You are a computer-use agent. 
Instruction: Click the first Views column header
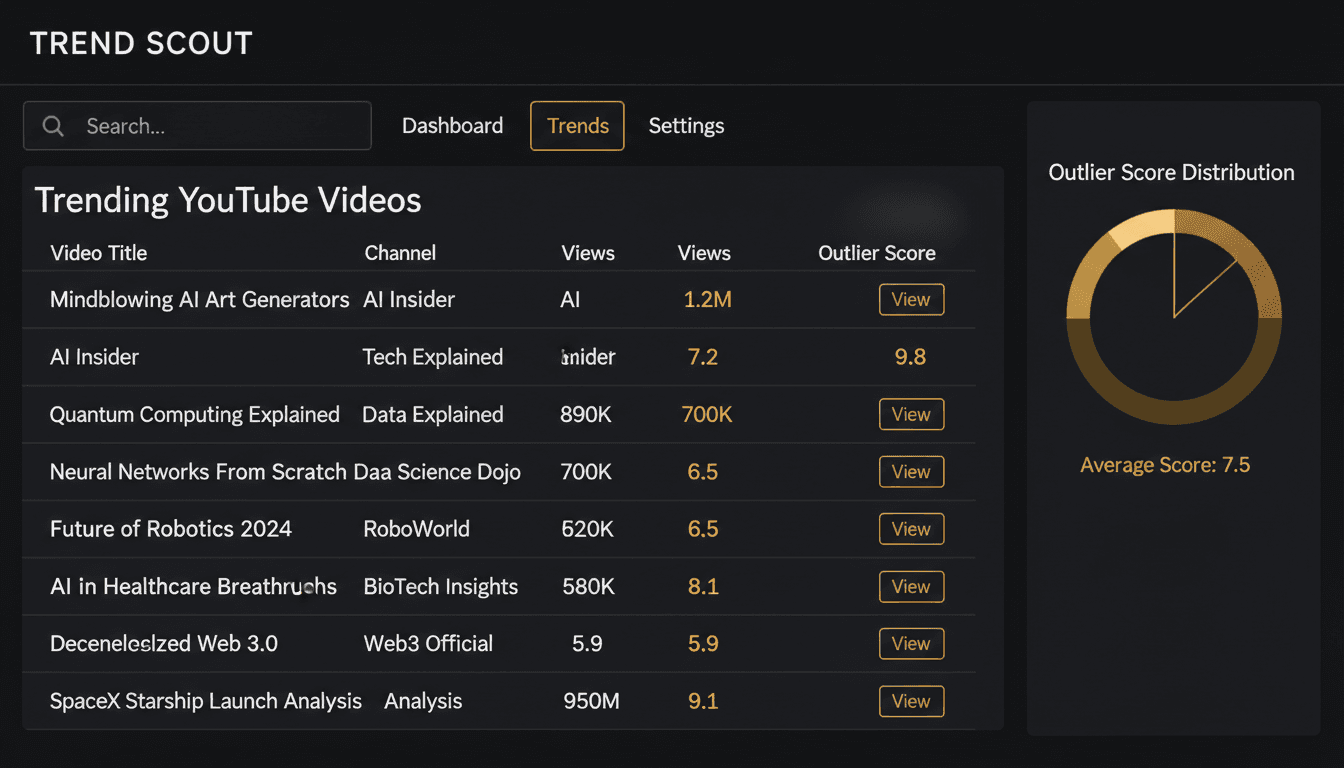pos(588,253)
